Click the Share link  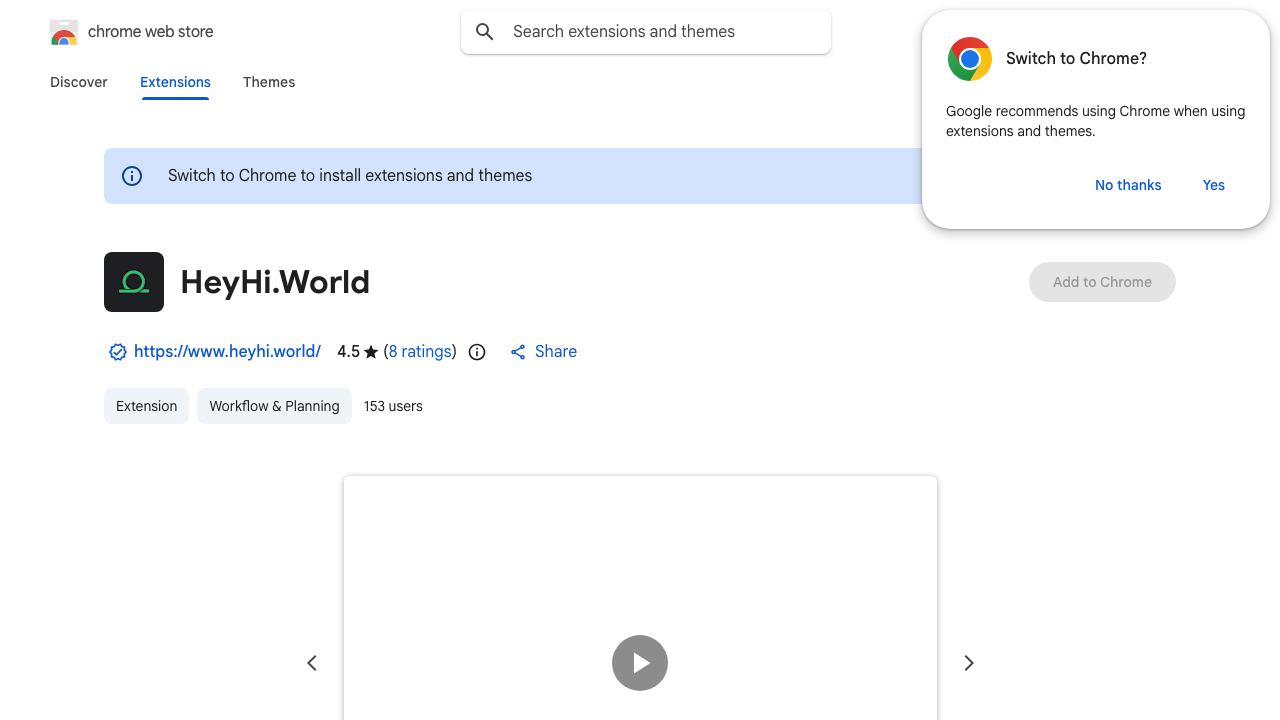556,352
